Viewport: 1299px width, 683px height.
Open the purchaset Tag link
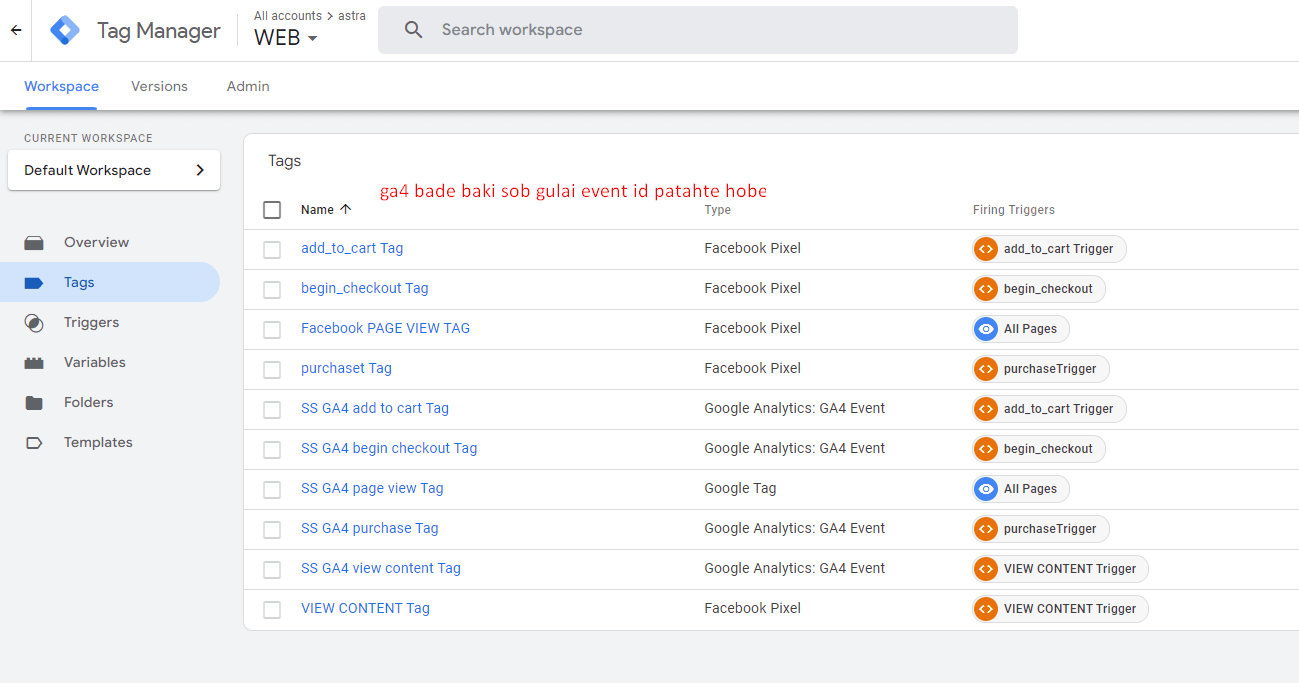[x=346, y=368]
